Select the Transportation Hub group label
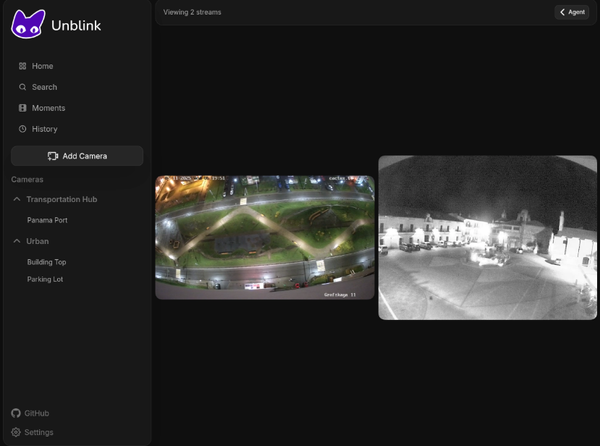The width and height of the screenshot is (600, 446). coord(62,199)
